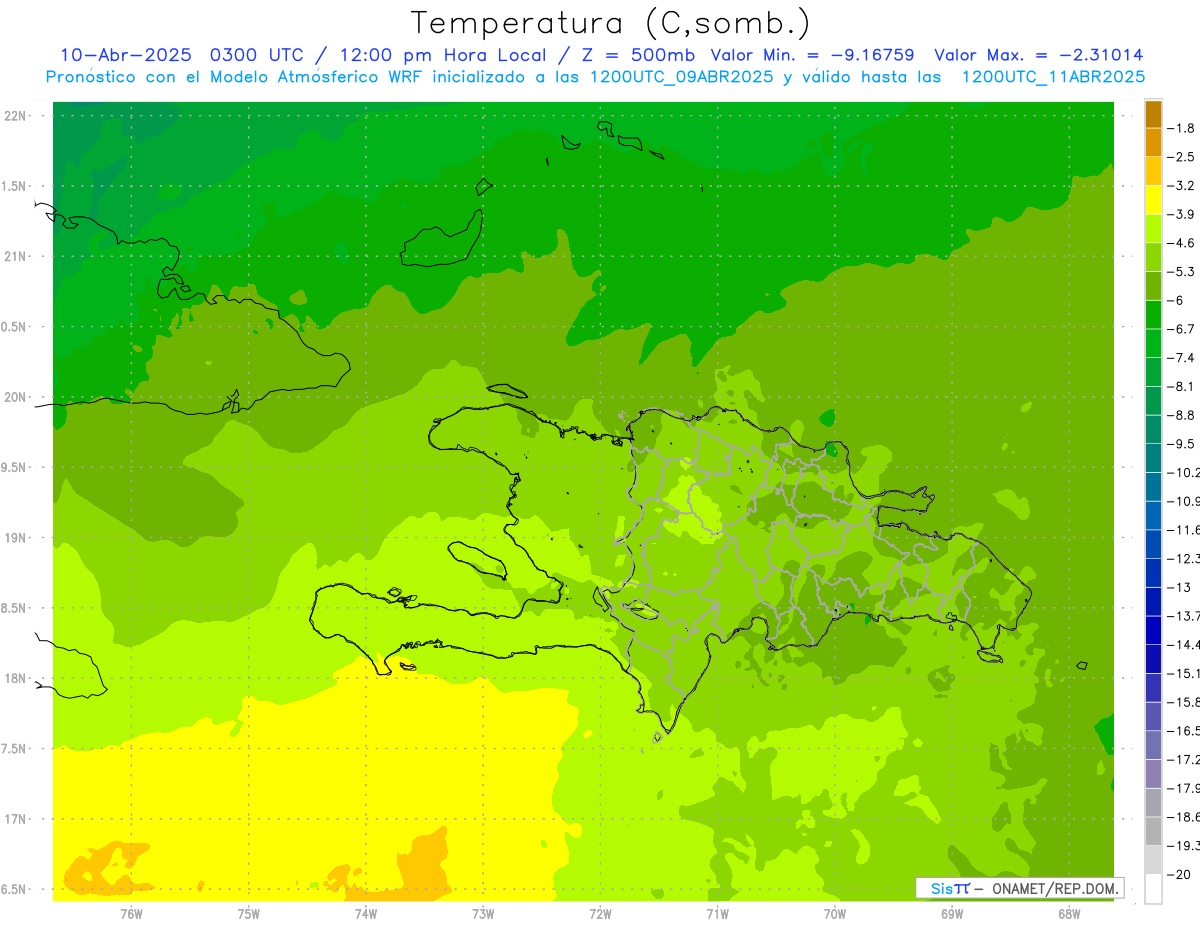Click the '-2.5' colorbar label

[1181, 157]
